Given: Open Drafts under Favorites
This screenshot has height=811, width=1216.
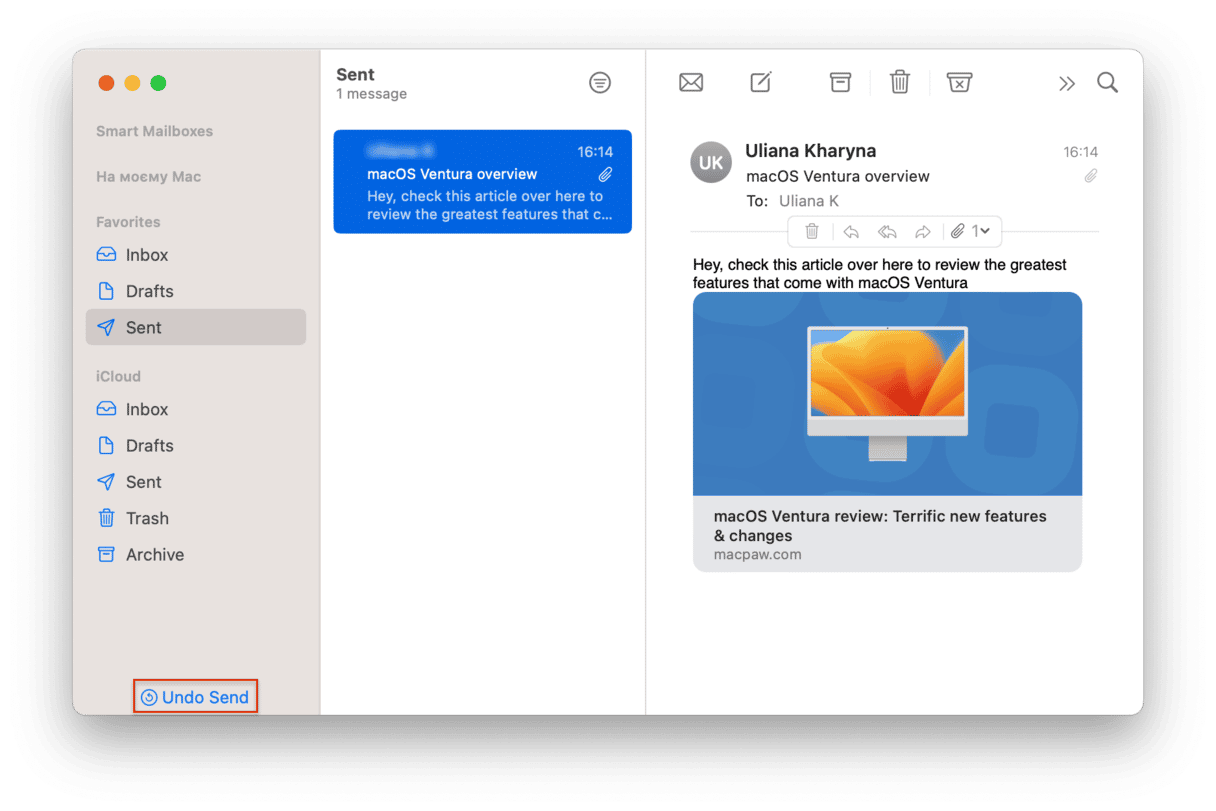Looking at the screenshot, I should 196,291.
